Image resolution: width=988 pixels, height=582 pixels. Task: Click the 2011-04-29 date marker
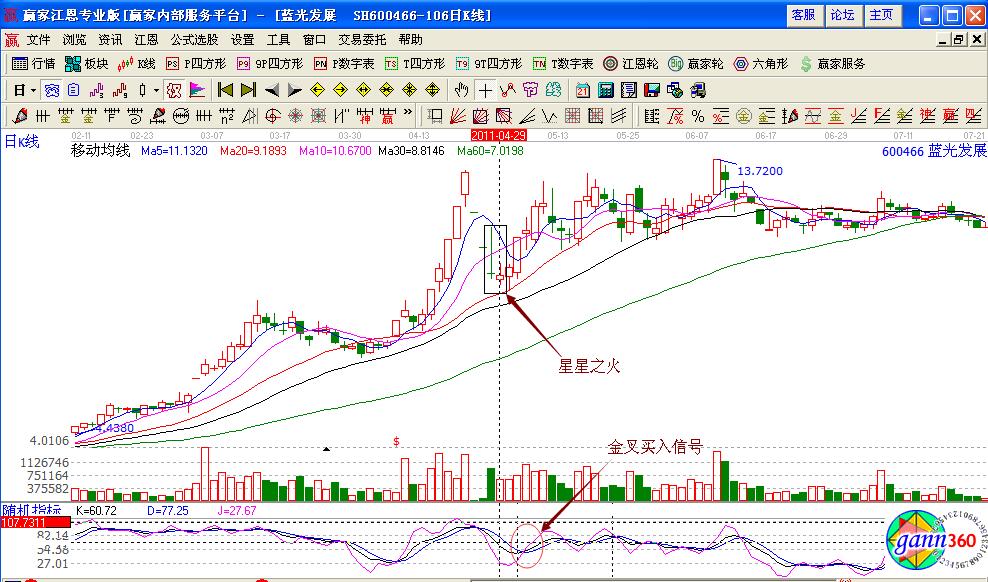(x=498, y=133)
